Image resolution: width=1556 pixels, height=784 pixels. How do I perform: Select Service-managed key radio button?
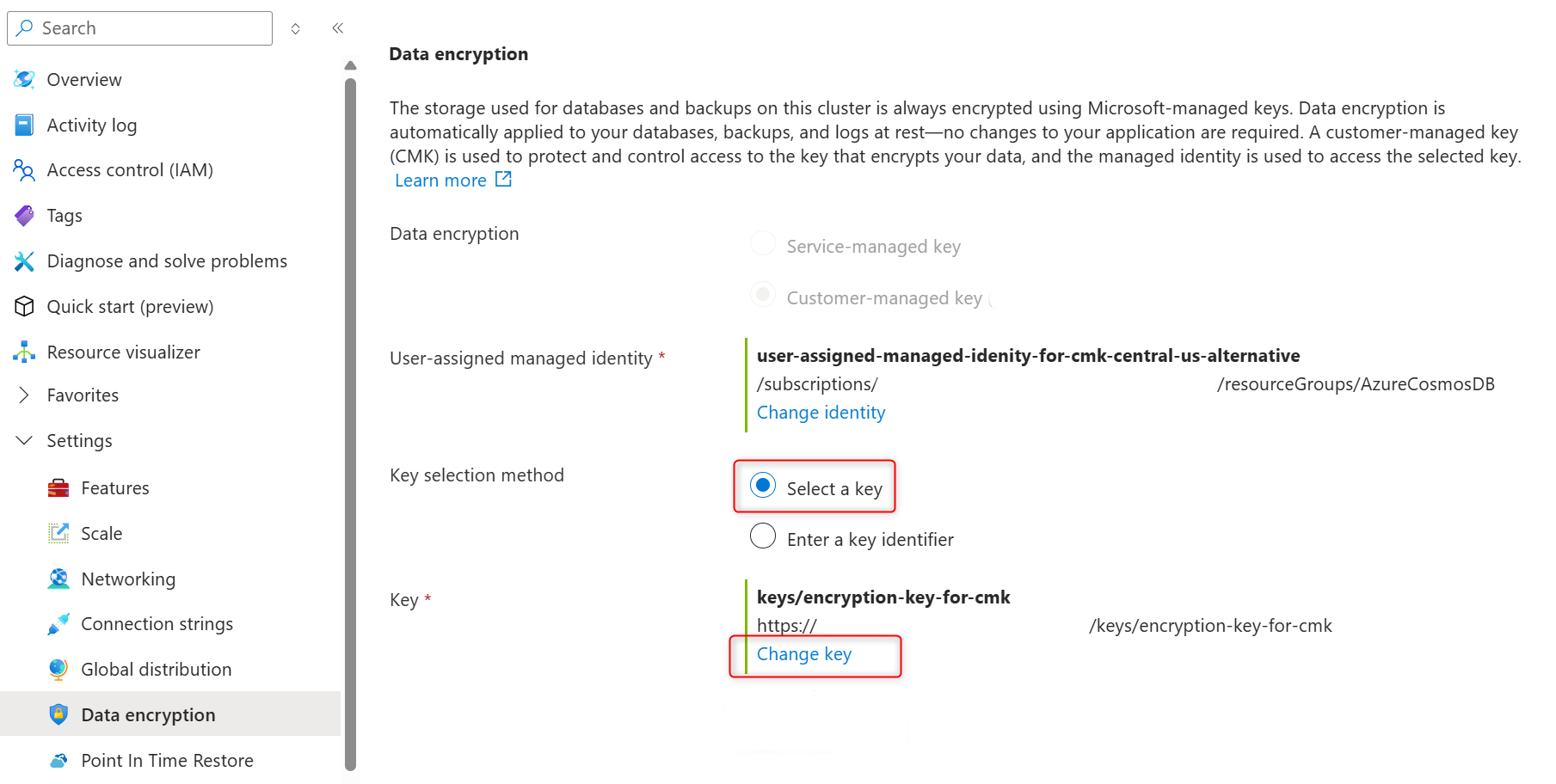click(x=763, y=244)
